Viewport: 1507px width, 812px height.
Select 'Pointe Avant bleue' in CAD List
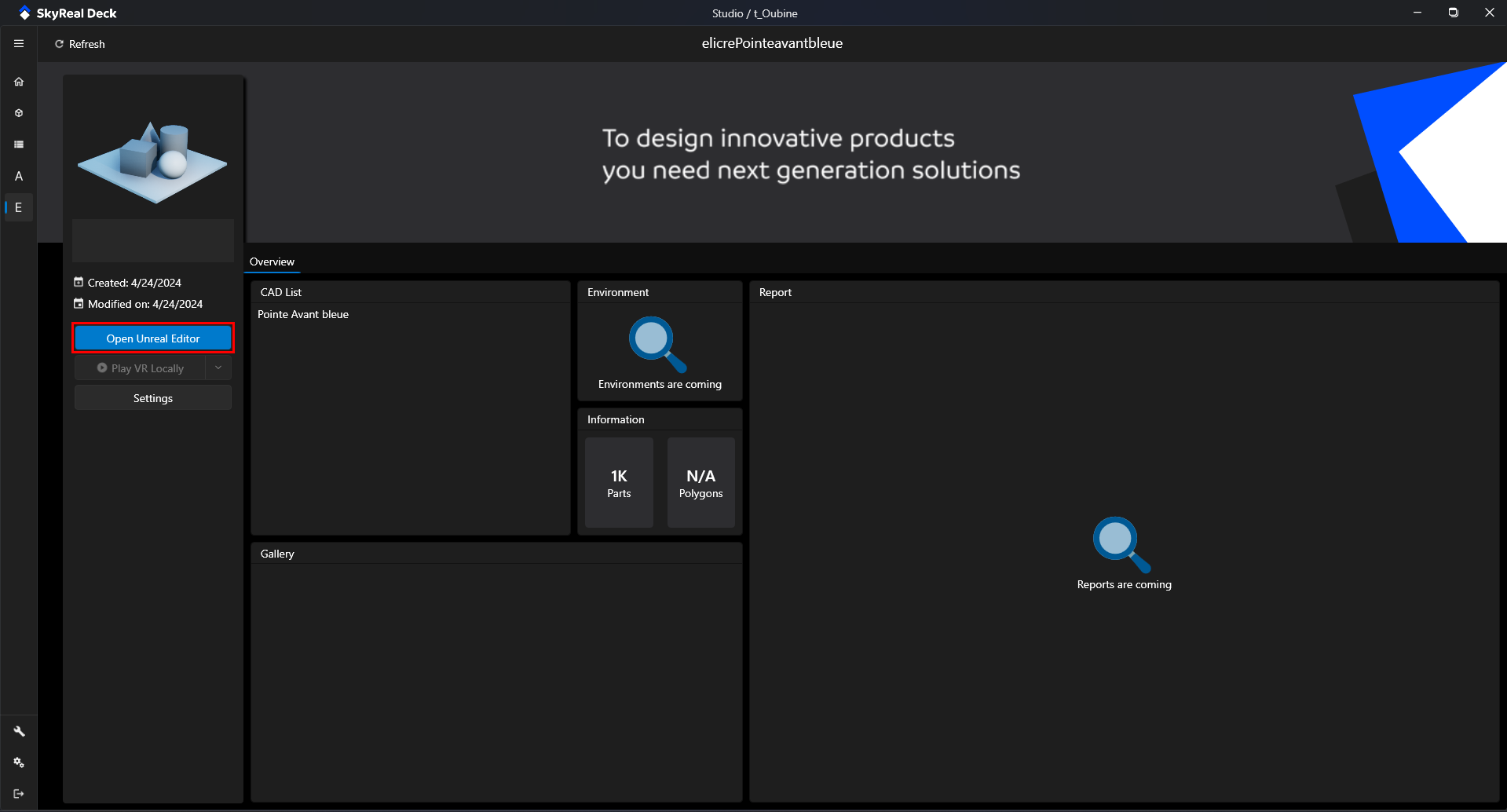[303, 314]
